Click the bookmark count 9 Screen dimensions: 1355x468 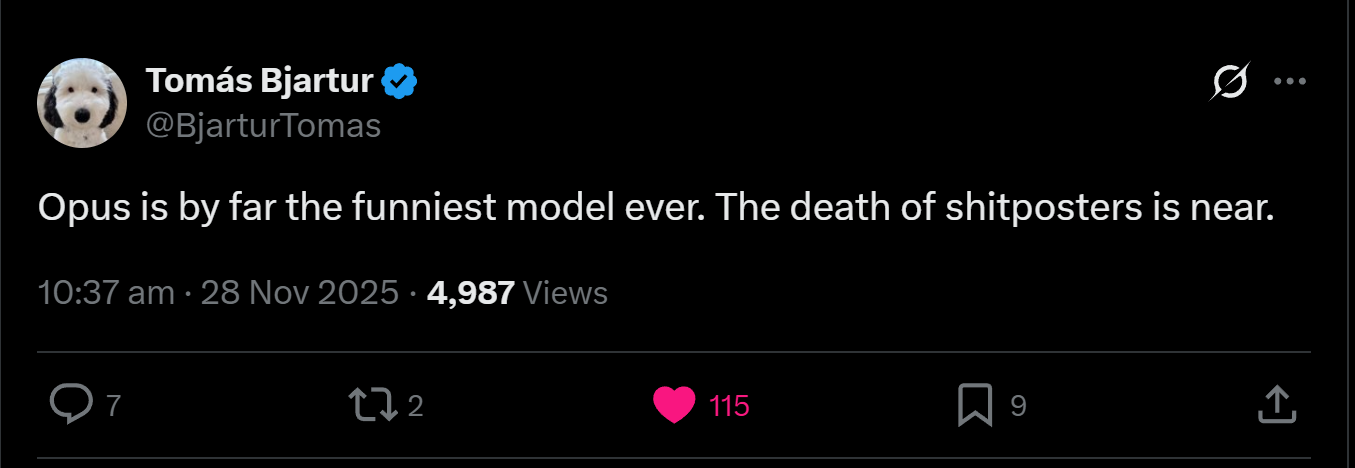pos(1018,405)
